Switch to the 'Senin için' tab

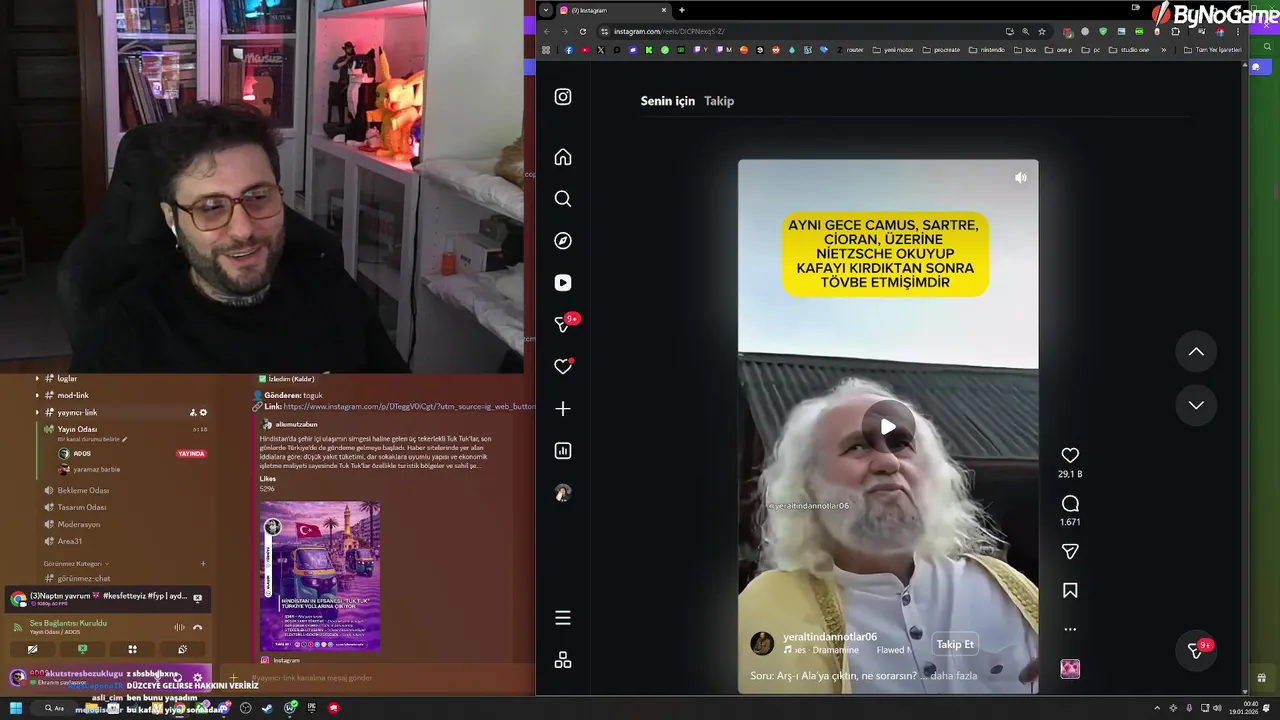[668, 101]
